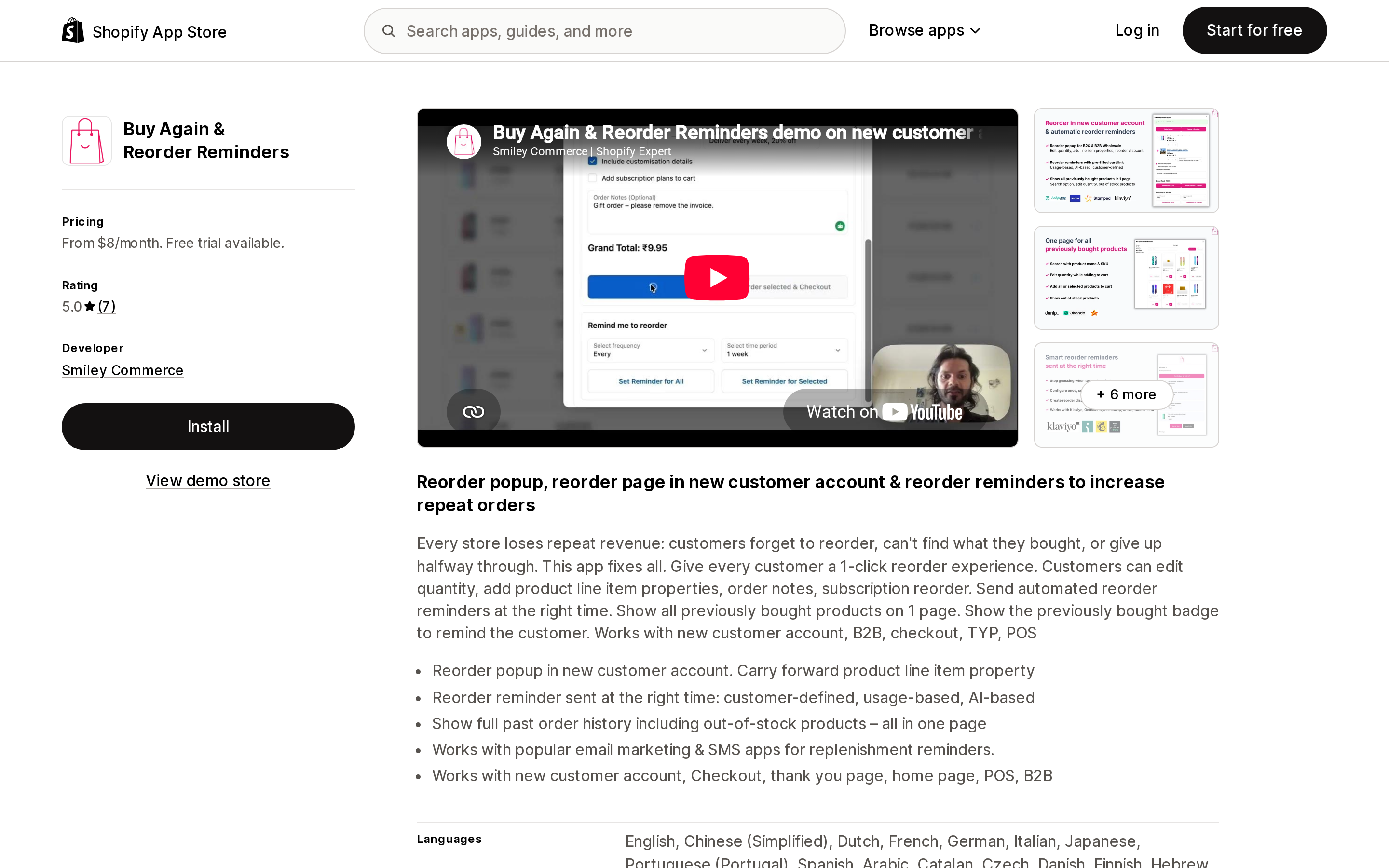Click the rating star icon

pyautogui.click(x=90, y=307)
